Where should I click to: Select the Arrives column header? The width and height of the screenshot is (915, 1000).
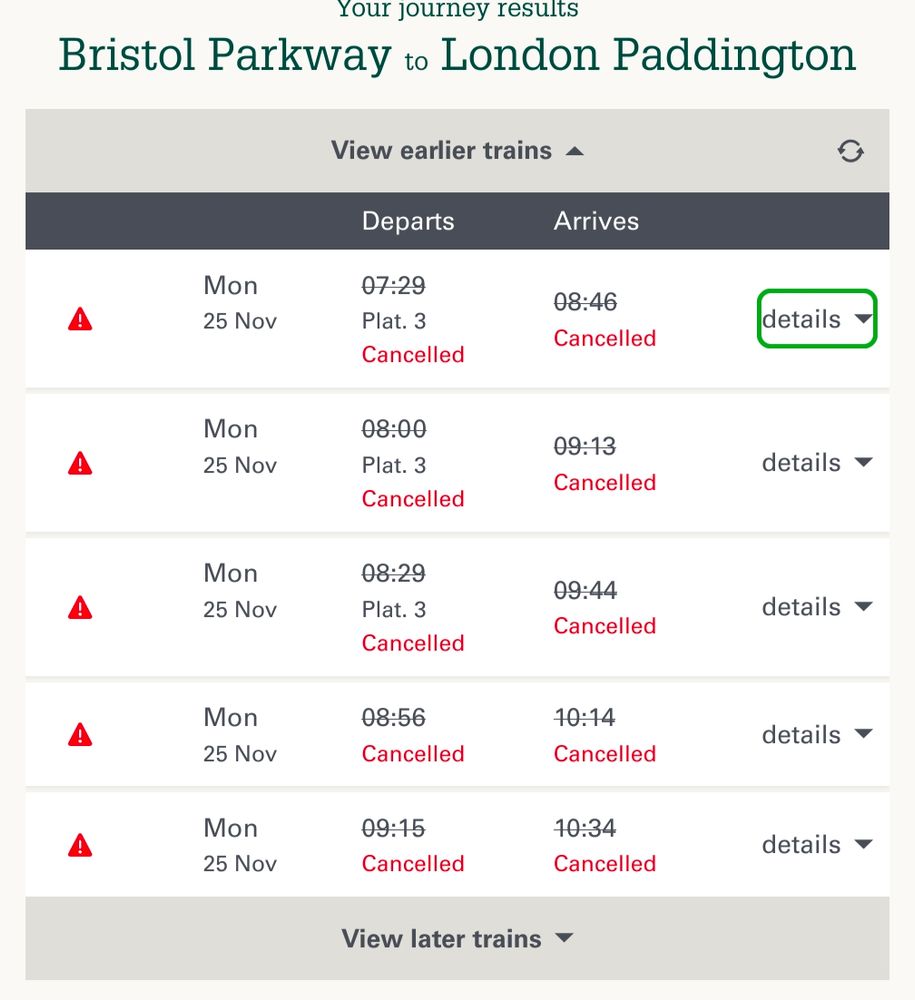click(x=596, y=221)
